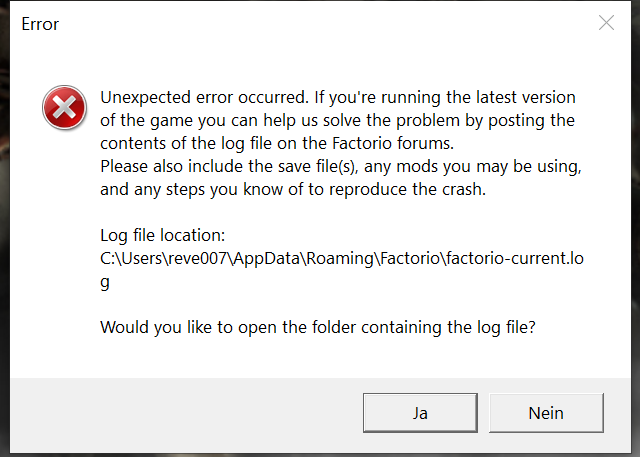Click the "Error" title text
The image size is (640, 457).
[40, 24]
